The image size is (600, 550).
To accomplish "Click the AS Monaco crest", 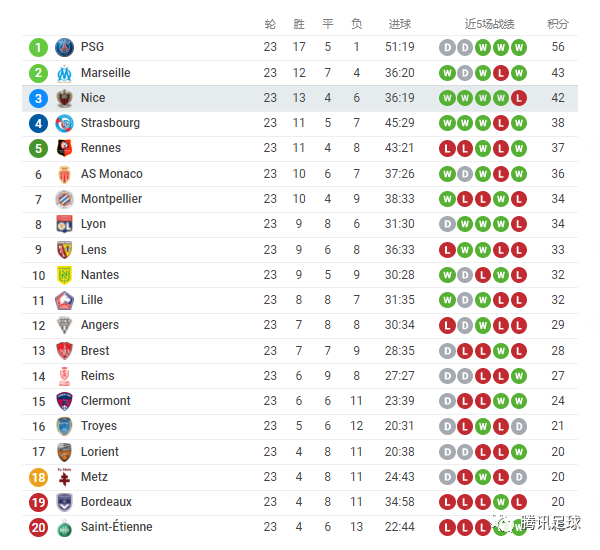I will (64, 174).
